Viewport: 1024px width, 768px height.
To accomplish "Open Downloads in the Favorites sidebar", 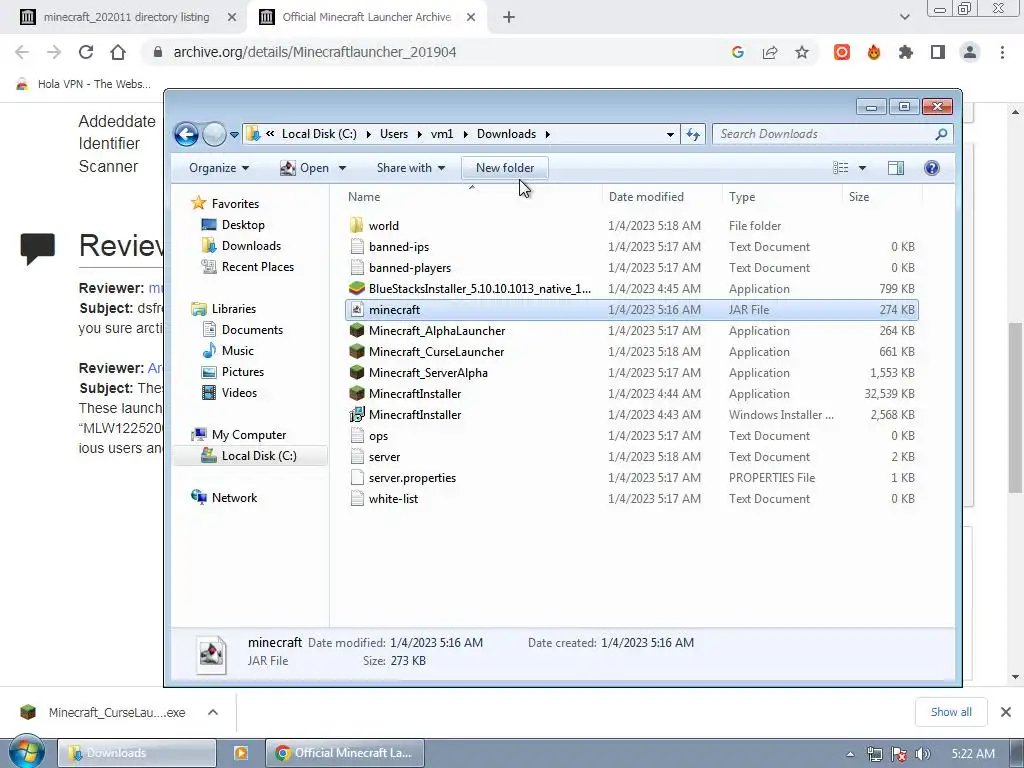I will [x=251, y=246].
